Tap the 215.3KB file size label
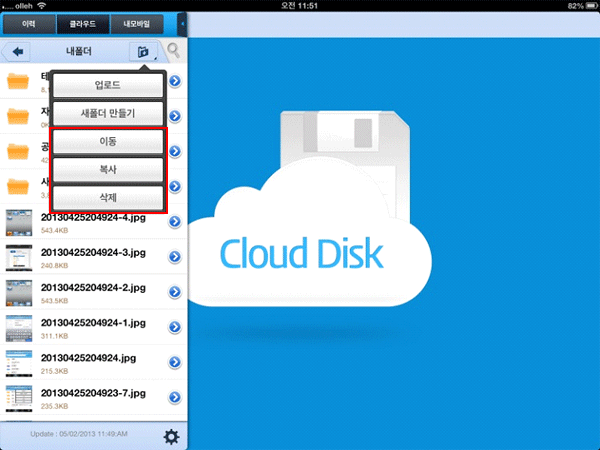 pyautogui.click(x=54, y=371)
